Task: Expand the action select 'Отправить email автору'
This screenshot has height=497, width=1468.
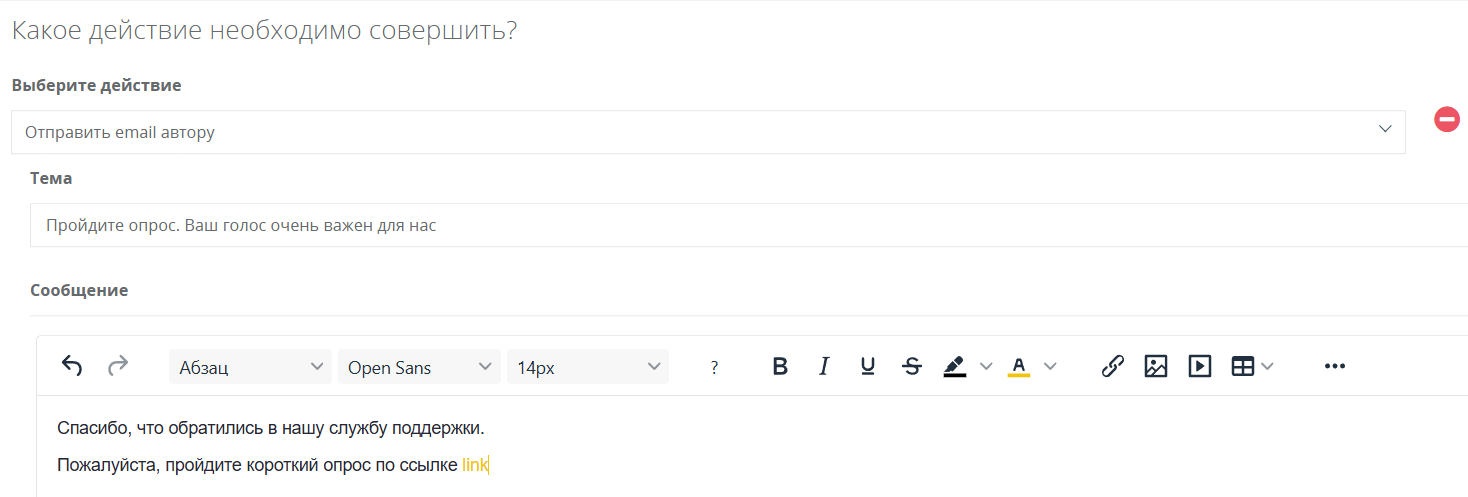Action: tap(707, 132)
